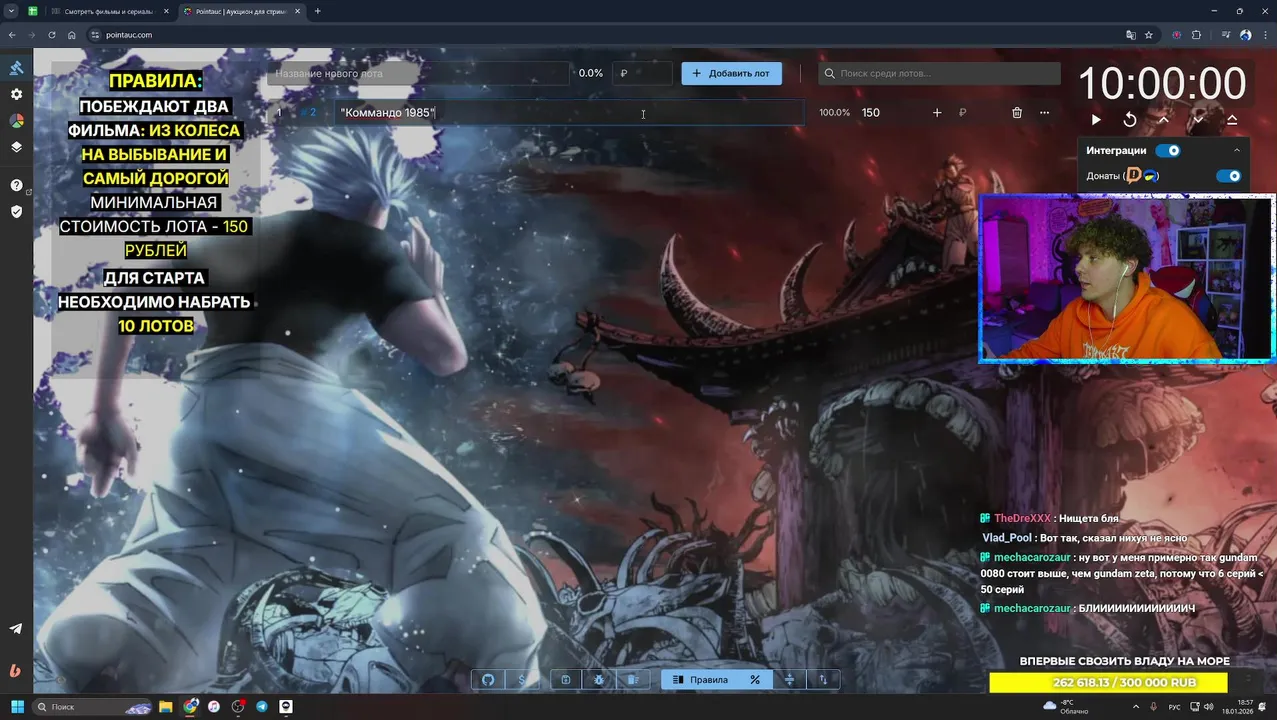Screen dimensions: 1277x720
Task: Click the save icon in the bottom toolbar
Action: [x=565, y=680]
